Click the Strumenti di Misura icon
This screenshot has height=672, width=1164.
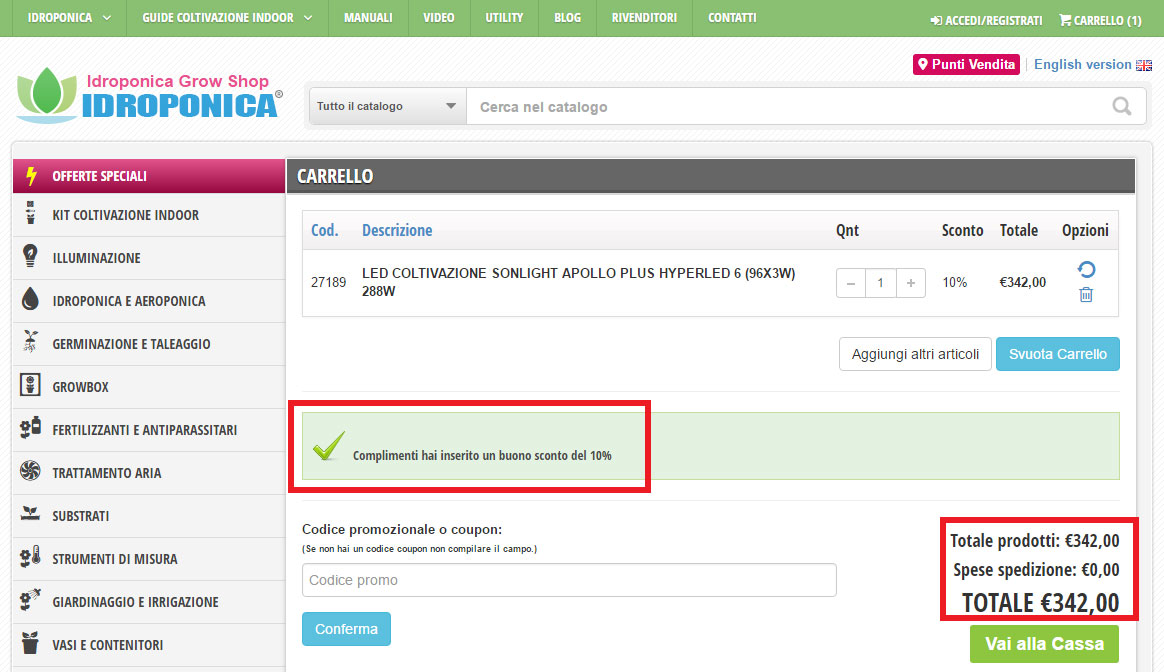30,557
